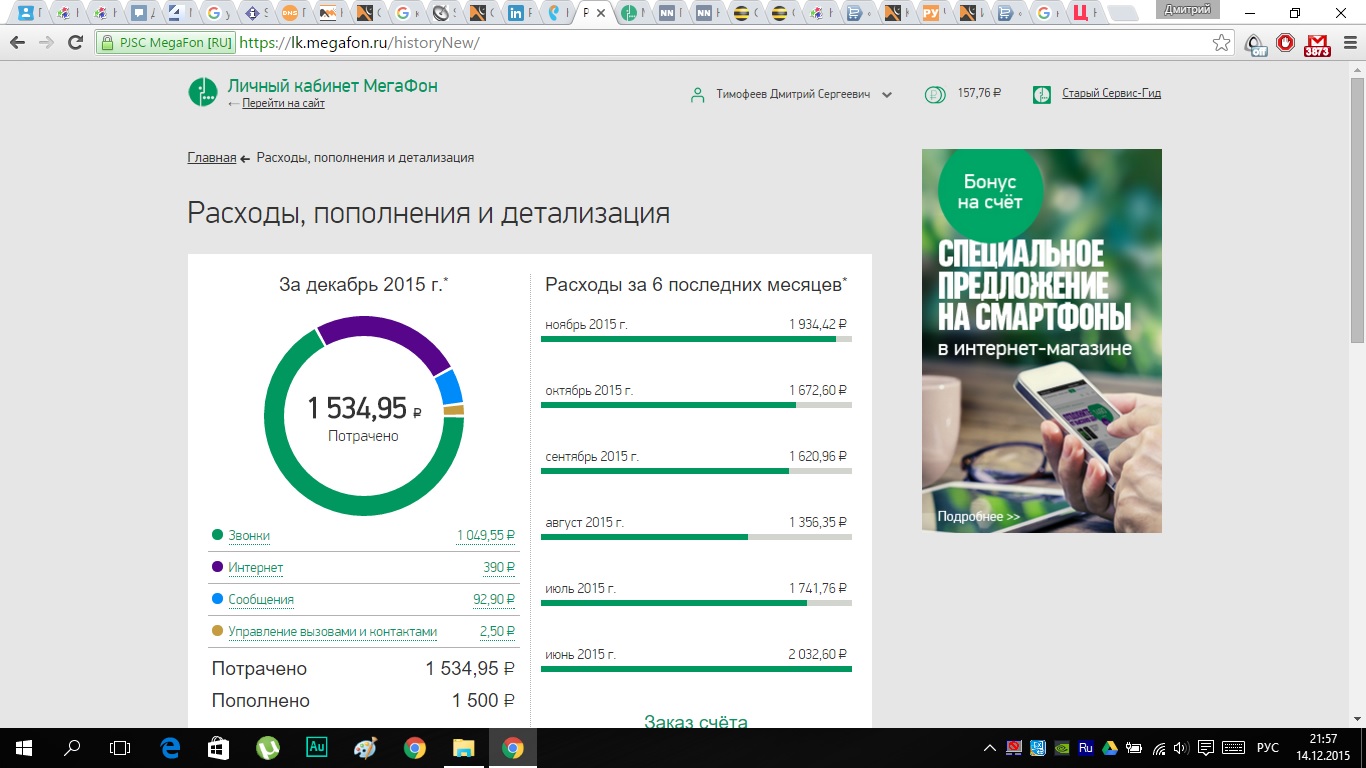Show hidden system tray icons
The image size is (1366, 768).
coord(990,748)
